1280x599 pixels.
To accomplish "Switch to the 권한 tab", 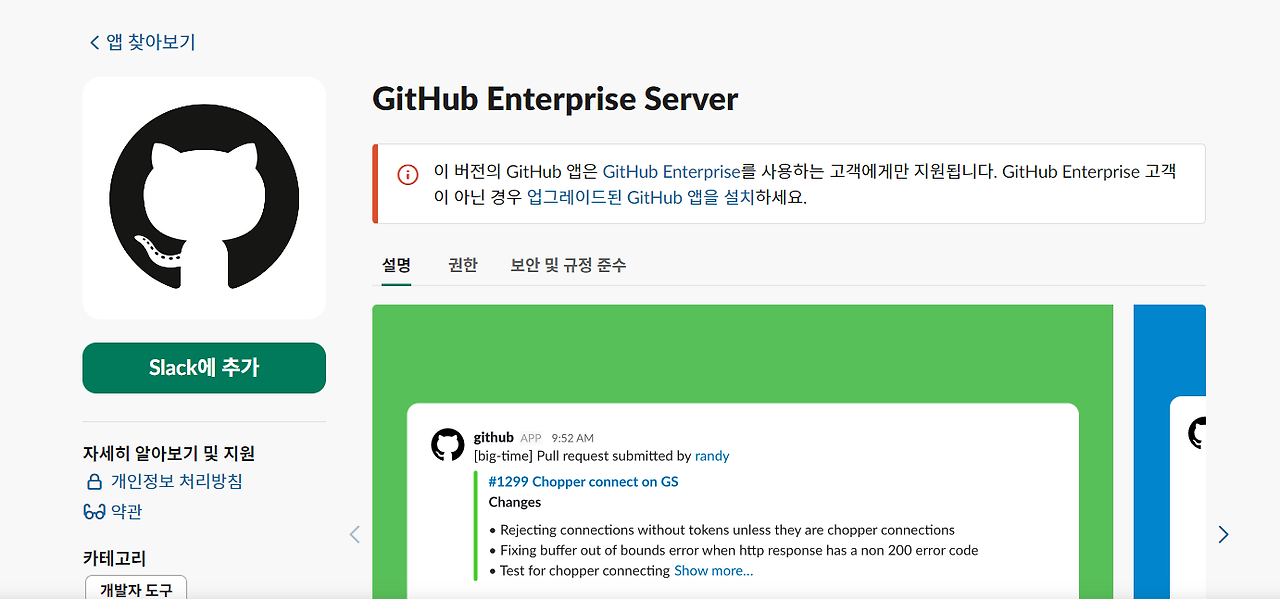I will point(463,265).
